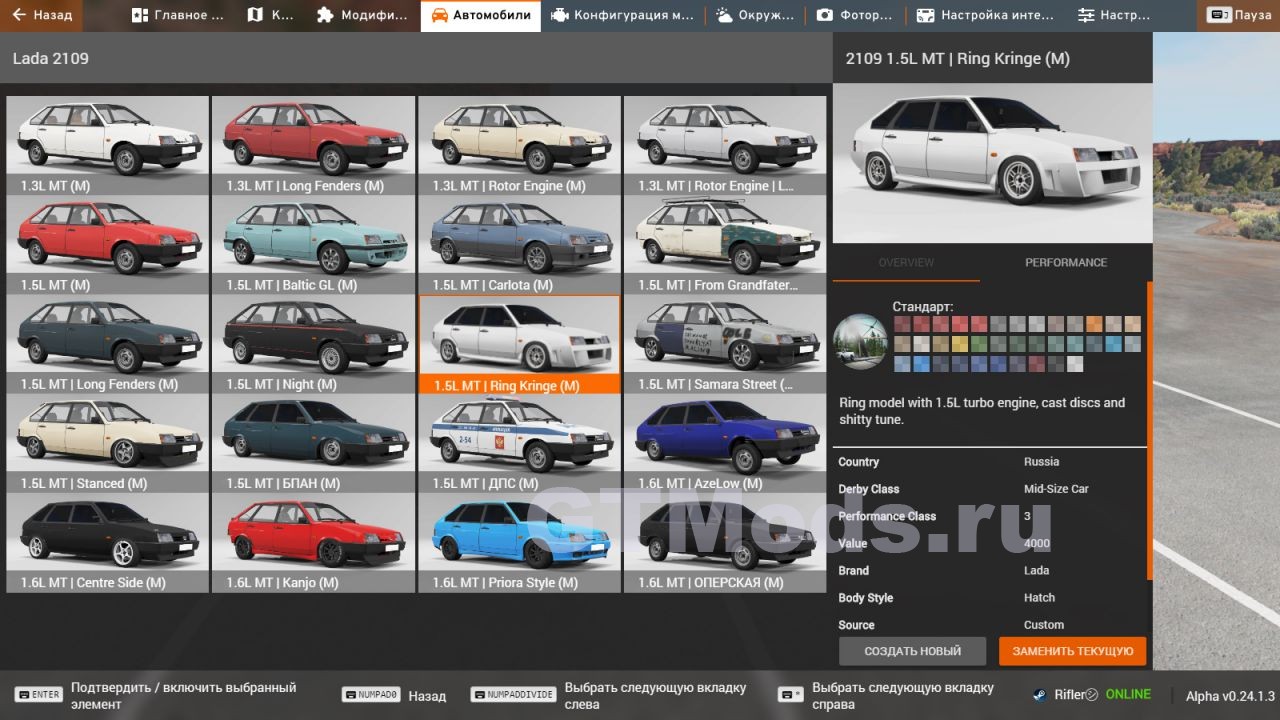1280x720 pixels.
Task: Click the detail panel orange scrollbar
Action: pyautogui.click(x=1149, y=430)
